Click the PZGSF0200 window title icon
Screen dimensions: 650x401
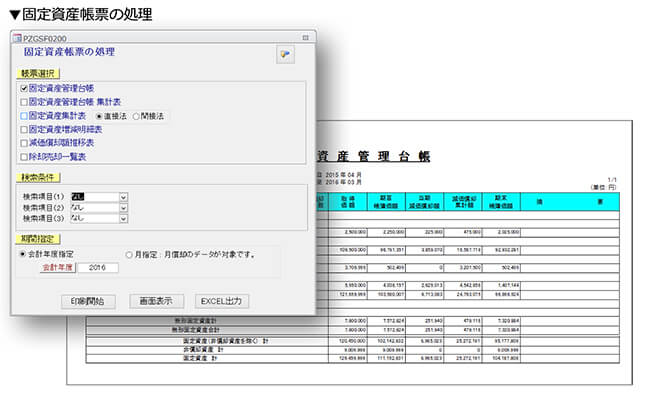(x=17, y=38)
